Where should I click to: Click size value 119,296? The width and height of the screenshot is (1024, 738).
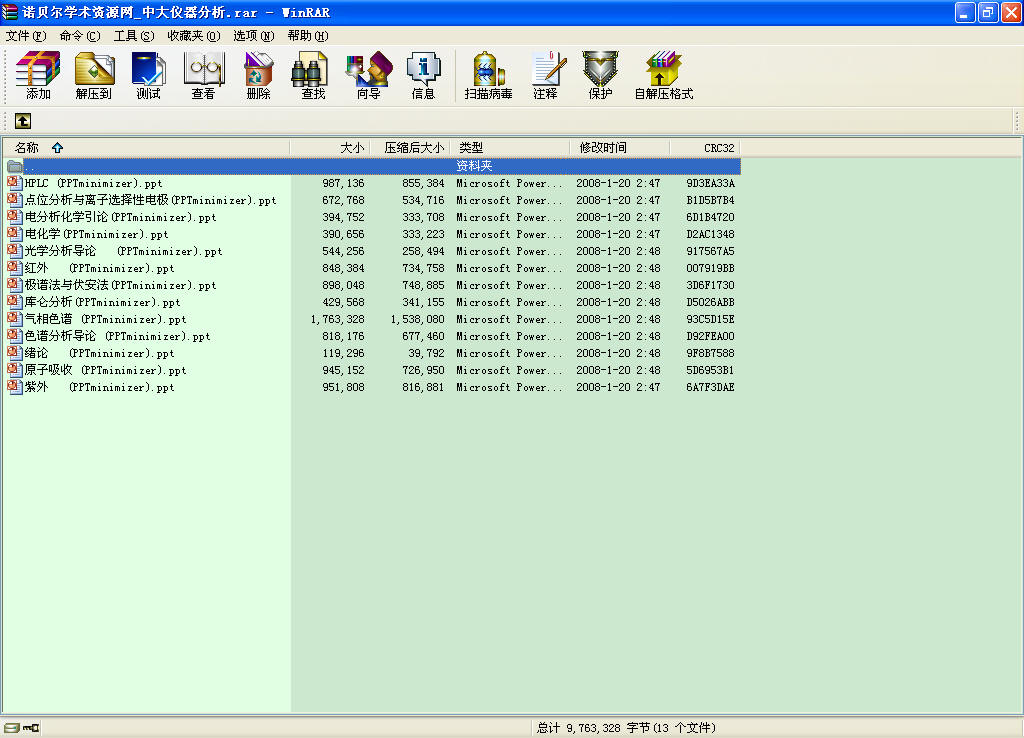[344, 353]
